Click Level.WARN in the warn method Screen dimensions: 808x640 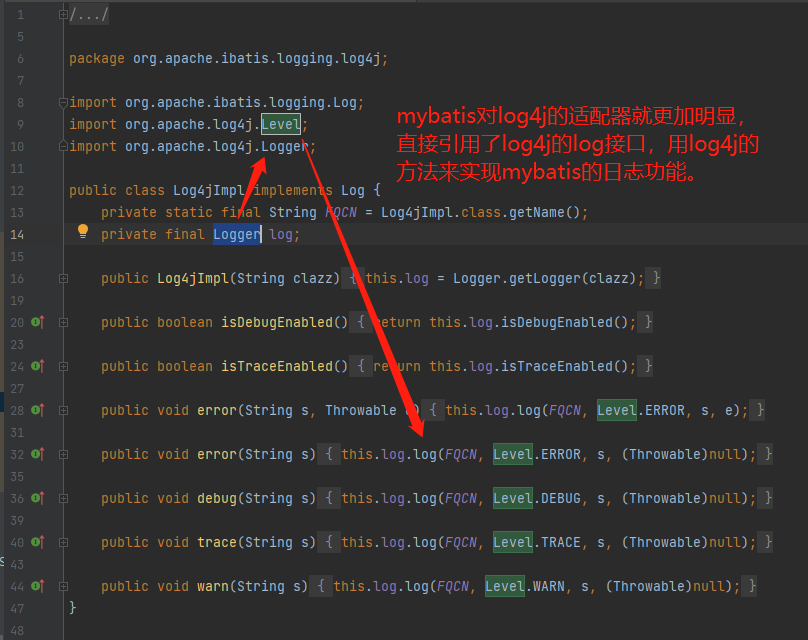click(525, 586)
